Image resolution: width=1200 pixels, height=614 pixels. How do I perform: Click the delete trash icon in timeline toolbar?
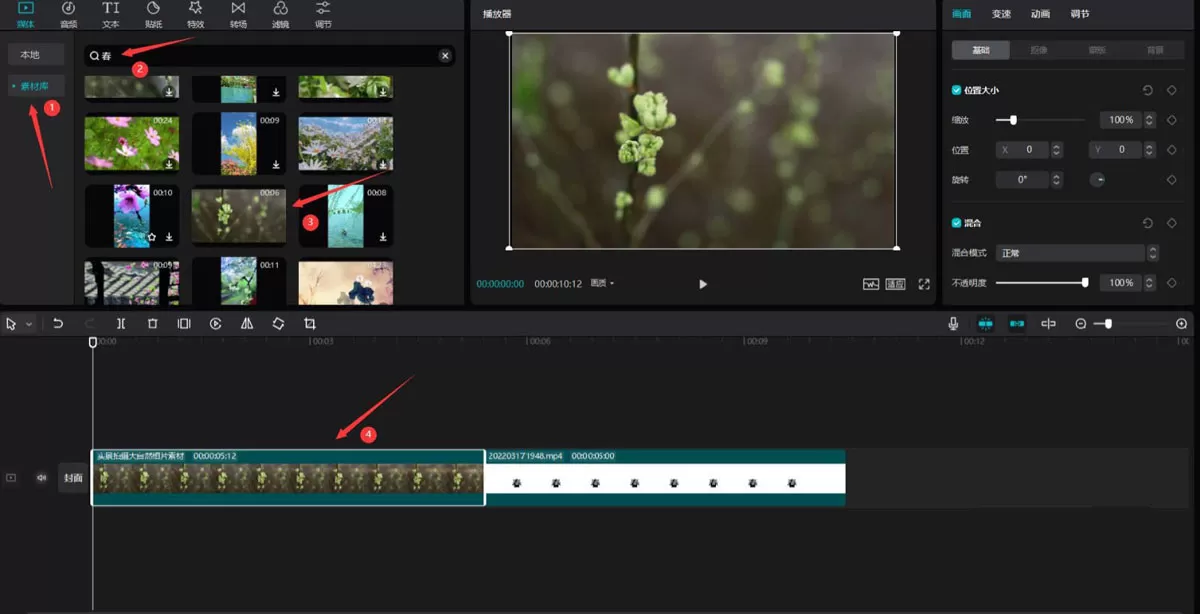click(x=153, y=324)
